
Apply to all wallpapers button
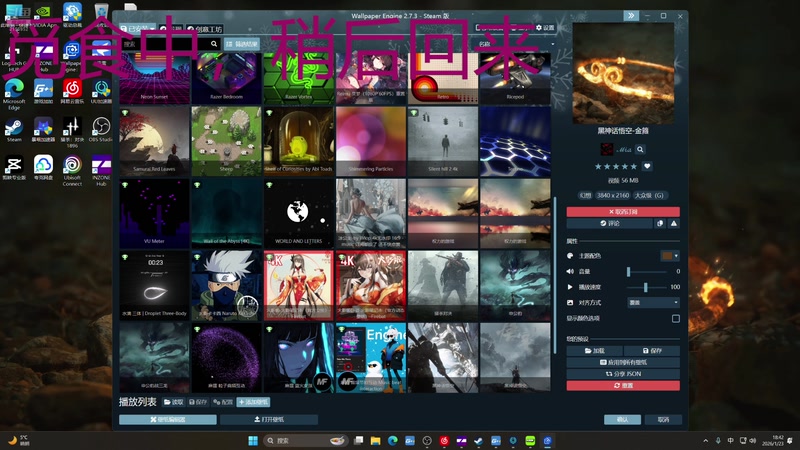pos(623,362)
